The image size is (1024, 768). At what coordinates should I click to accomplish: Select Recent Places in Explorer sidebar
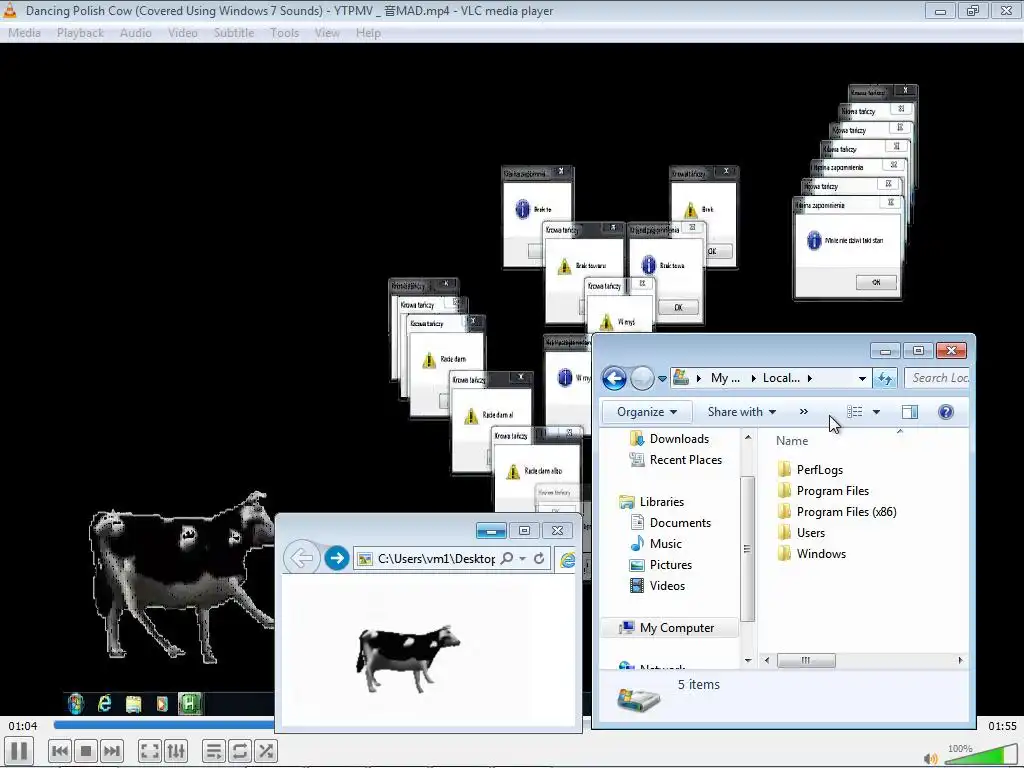click(677, 460)
